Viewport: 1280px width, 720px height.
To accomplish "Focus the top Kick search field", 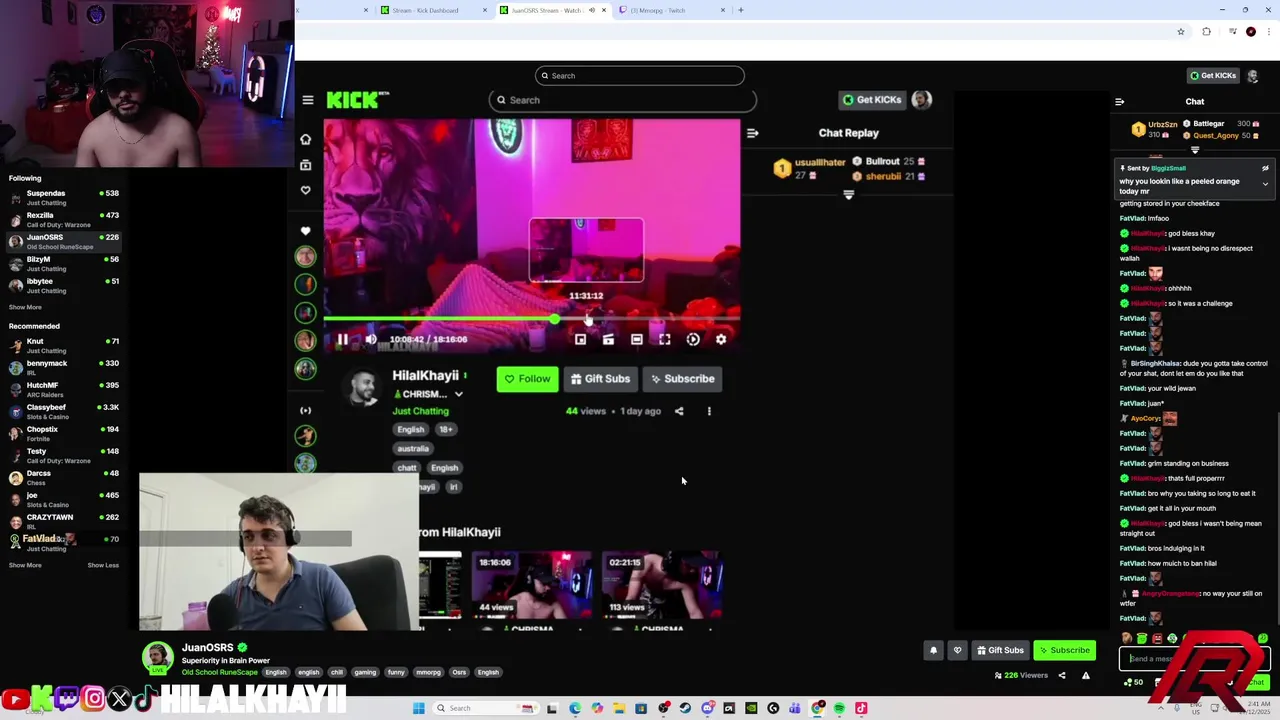I will point(640,76).
